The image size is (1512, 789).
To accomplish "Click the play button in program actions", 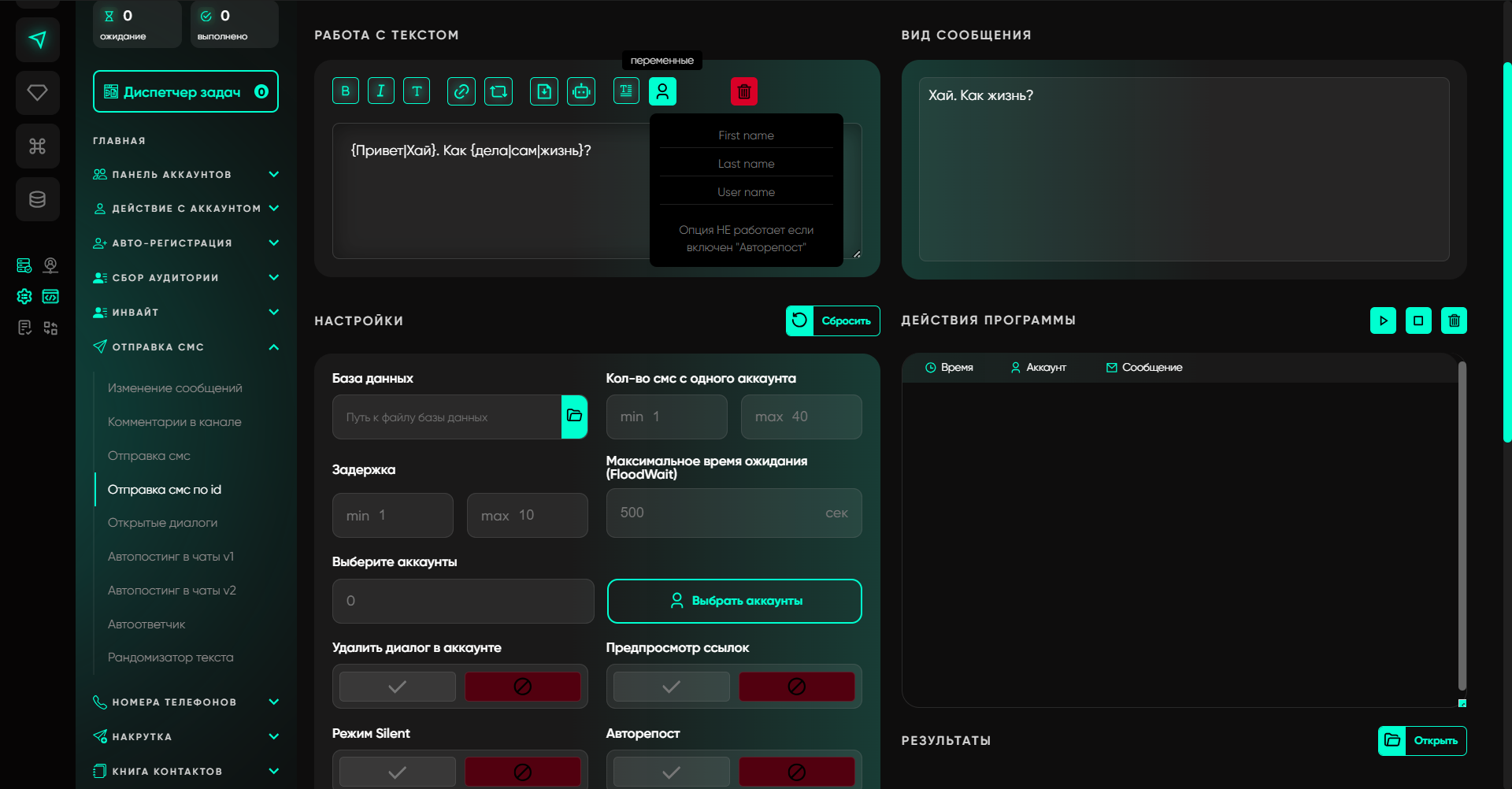I will (x=1383, y=320).
